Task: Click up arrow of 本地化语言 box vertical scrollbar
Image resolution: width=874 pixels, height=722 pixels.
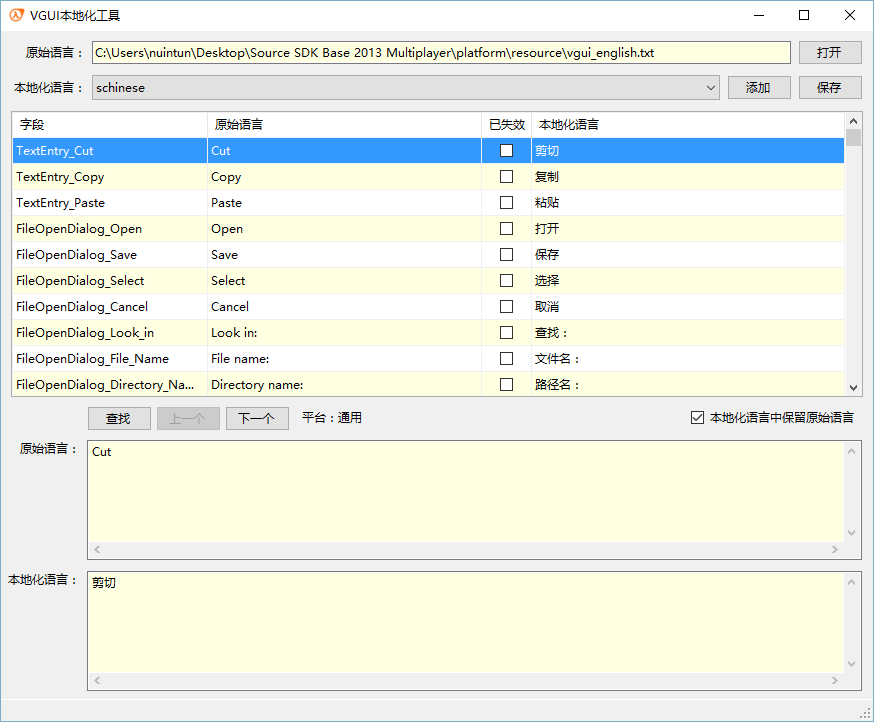Action: (x=851, y=583)
